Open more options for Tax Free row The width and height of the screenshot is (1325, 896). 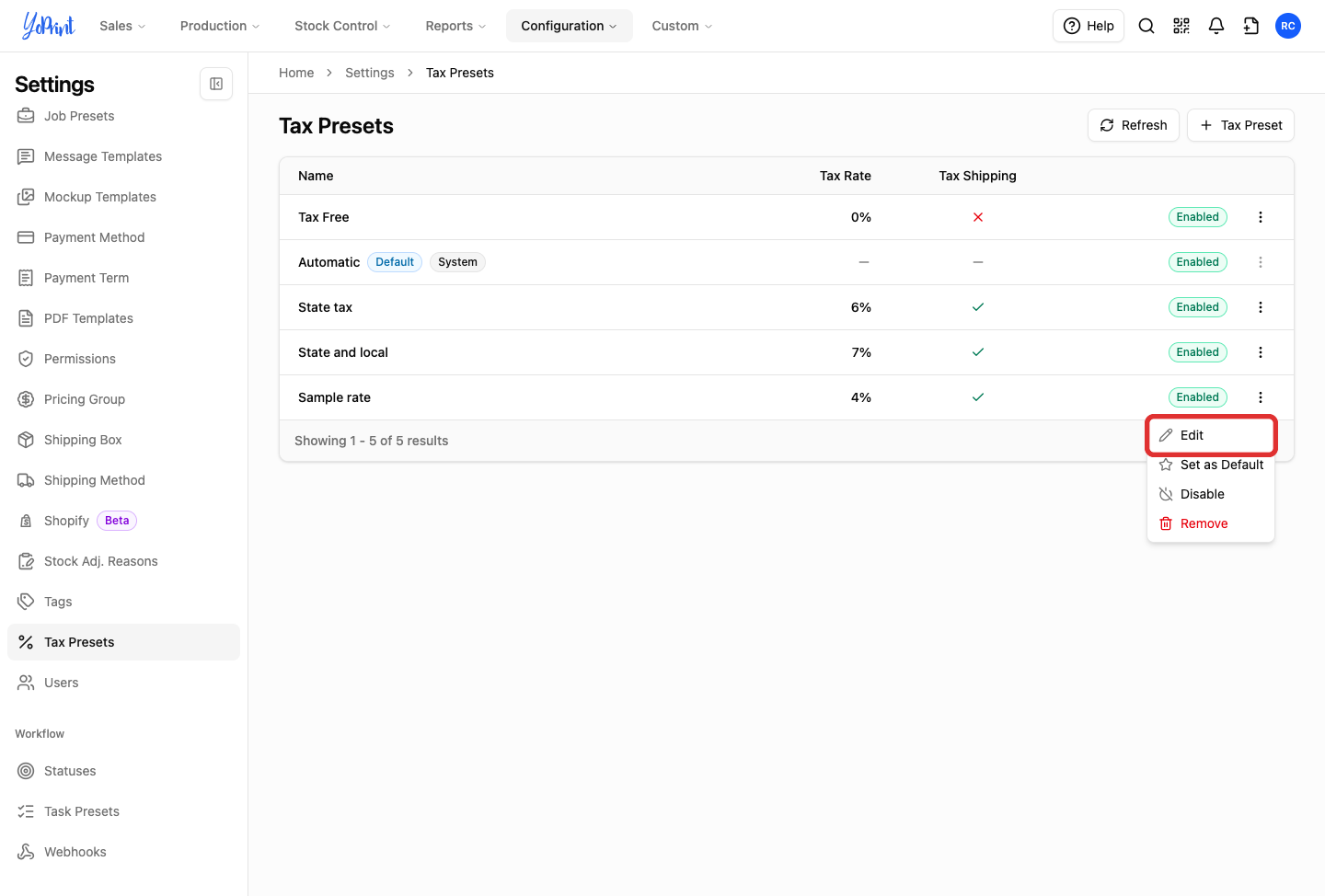1261,217
